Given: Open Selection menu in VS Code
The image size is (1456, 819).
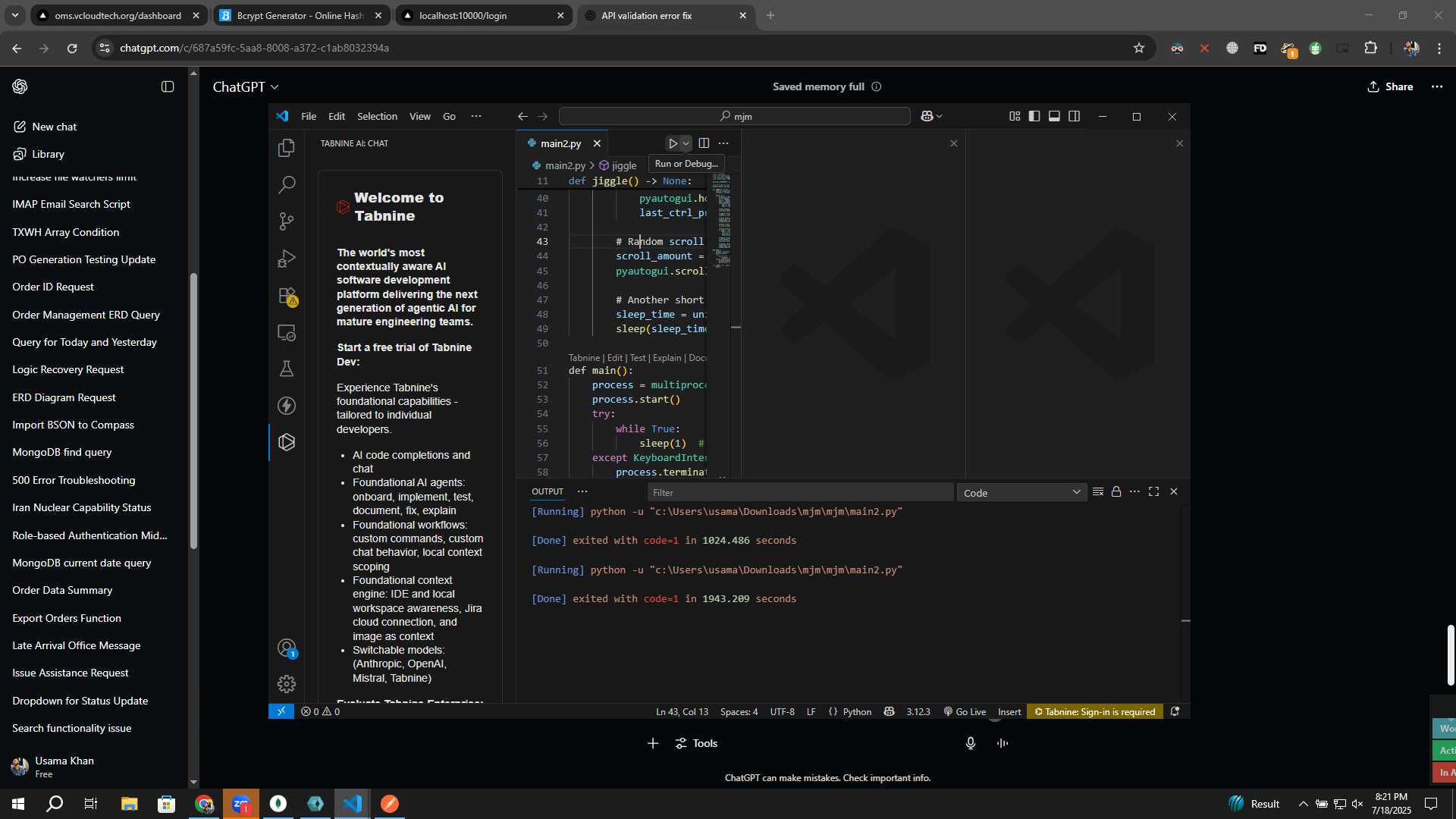Looking at the screenshot, I should [x=377, y=116].
